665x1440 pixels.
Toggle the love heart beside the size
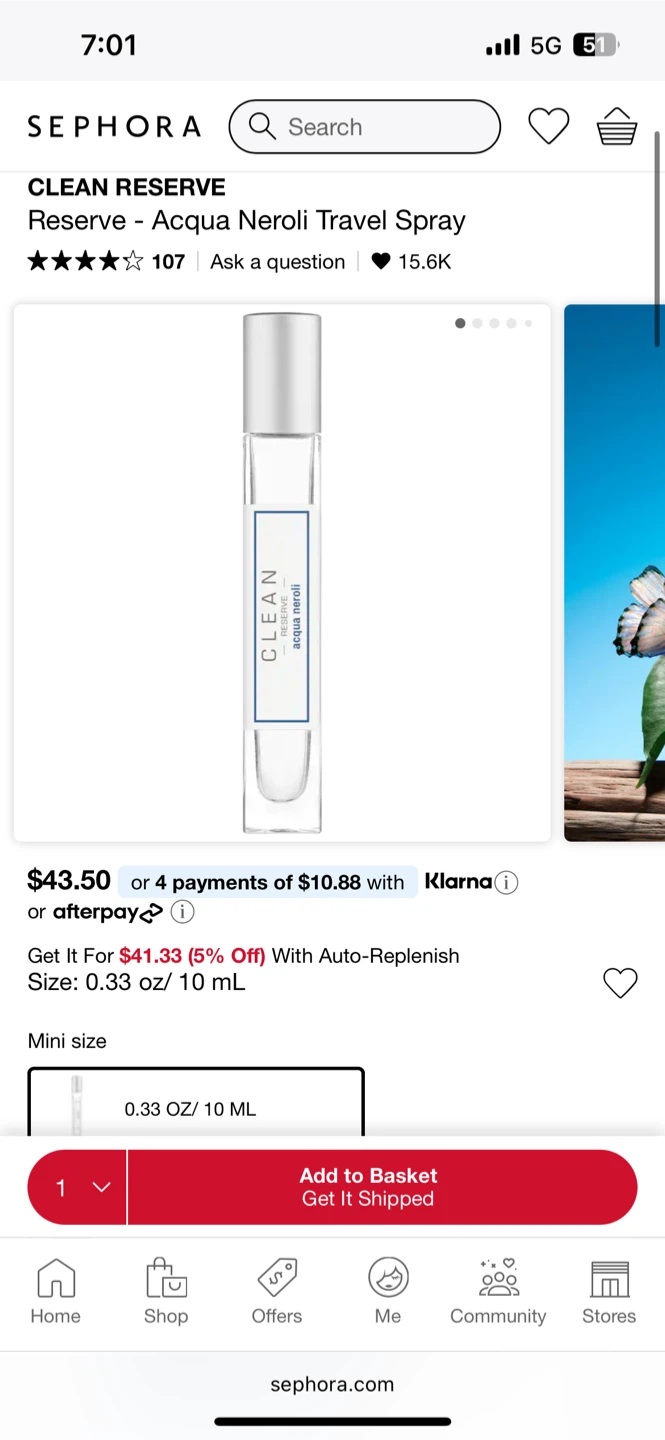tap(620, 983)
